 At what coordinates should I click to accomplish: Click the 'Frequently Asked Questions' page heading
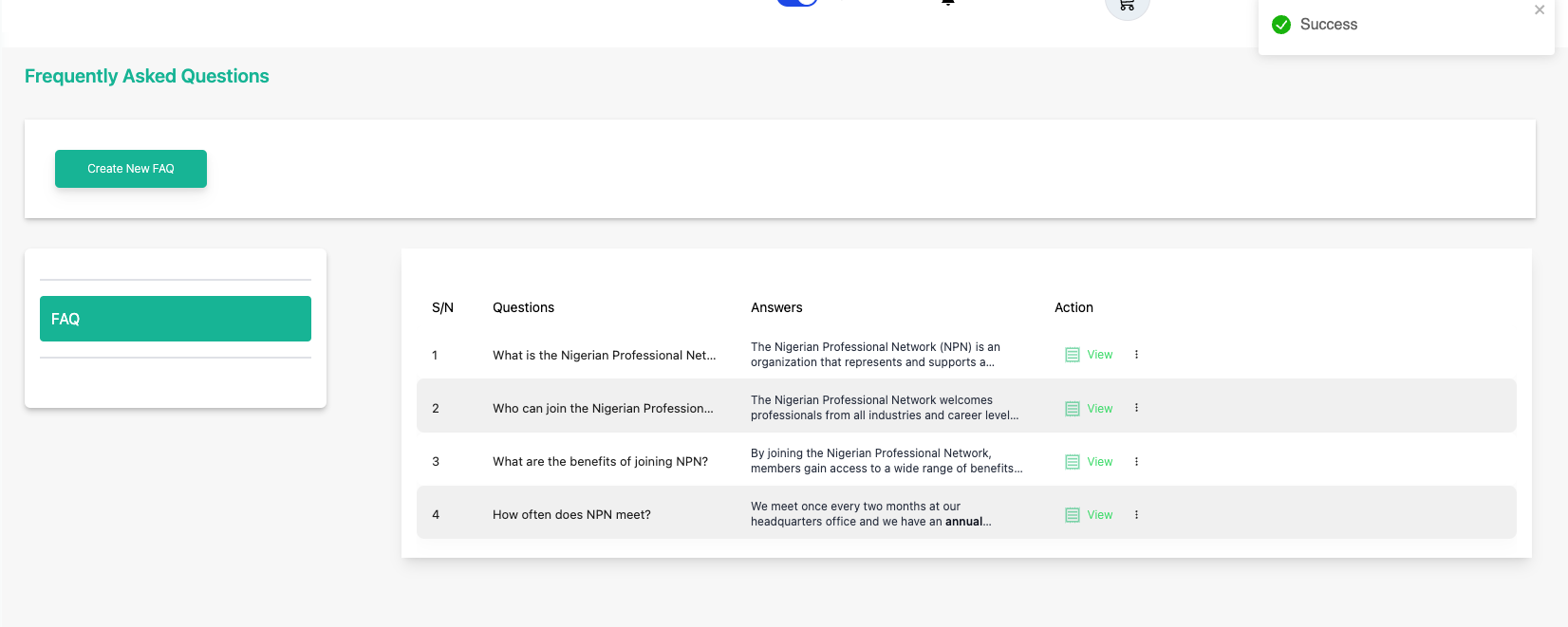[147, 76]
